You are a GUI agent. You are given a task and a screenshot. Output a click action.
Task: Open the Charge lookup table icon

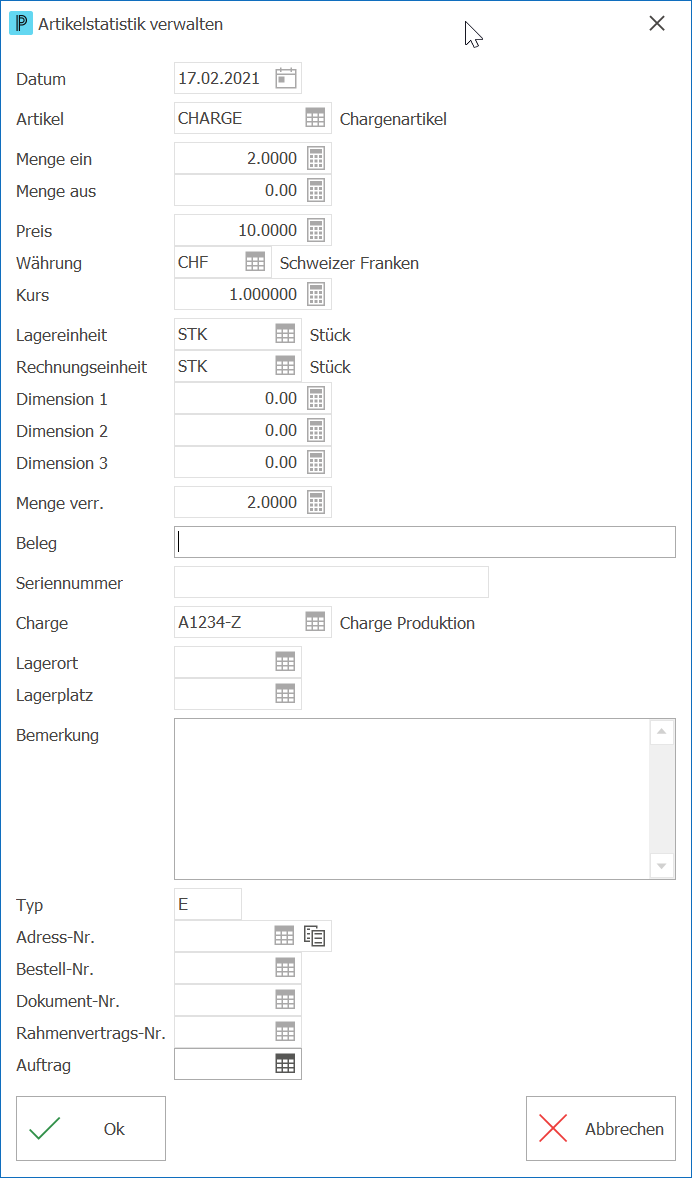click(x=316, y=622)
